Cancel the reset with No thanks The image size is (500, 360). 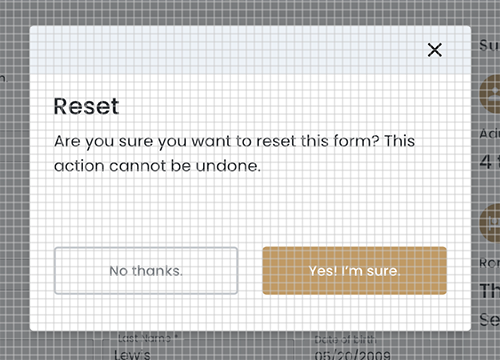click(146, 271)
